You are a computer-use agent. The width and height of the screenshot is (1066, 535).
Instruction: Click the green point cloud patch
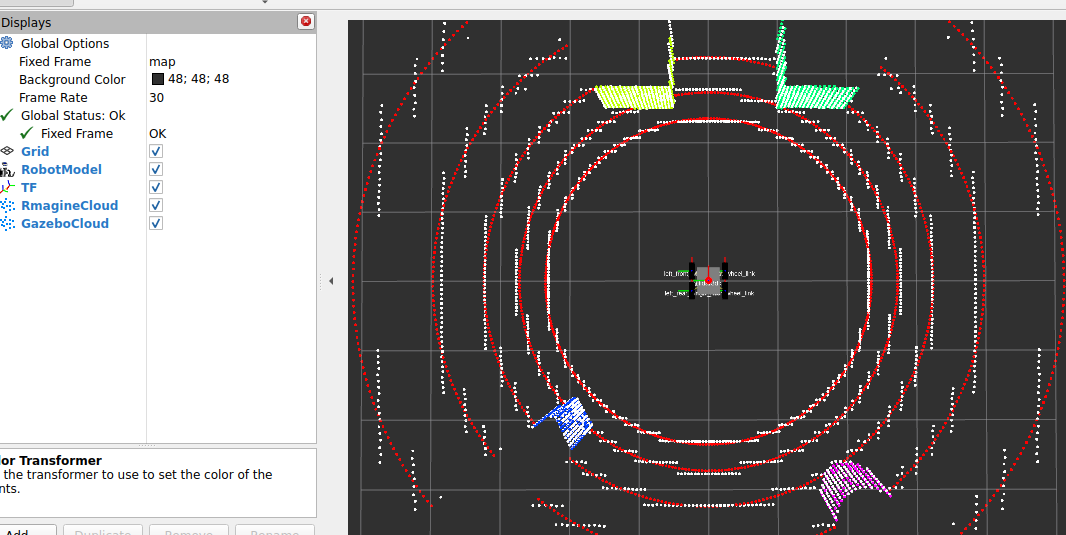[x=816, y=97]
